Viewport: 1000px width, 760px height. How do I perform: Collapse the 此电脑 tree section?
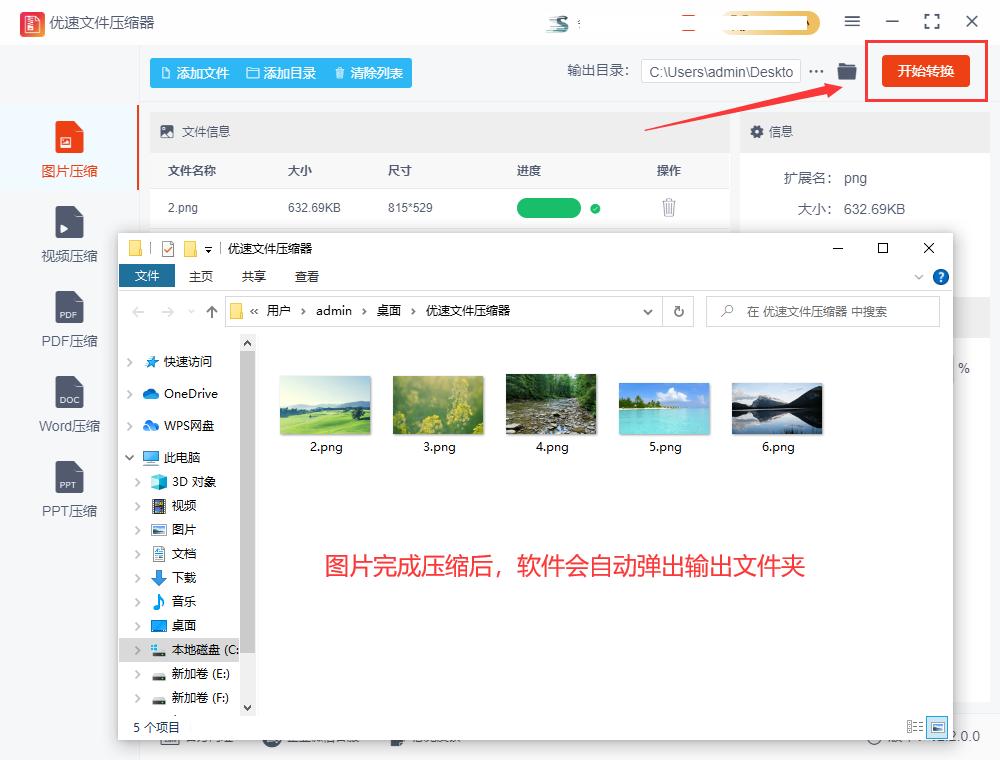pos(127,457)
